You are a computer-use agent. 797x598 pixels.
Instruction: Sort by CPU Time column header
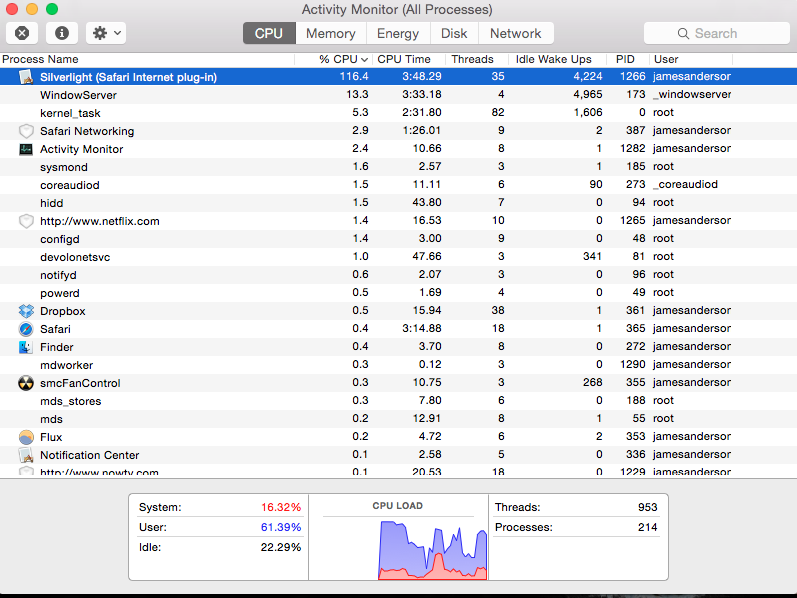[x=409, y=59]
